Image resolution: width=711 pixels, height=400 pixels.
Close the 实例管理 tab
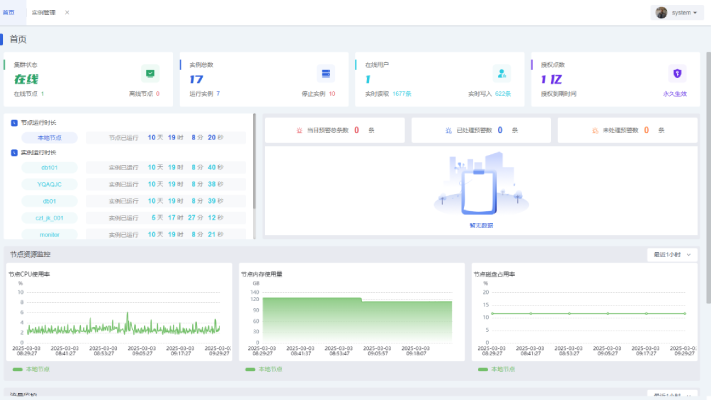[x=67, y=12]
